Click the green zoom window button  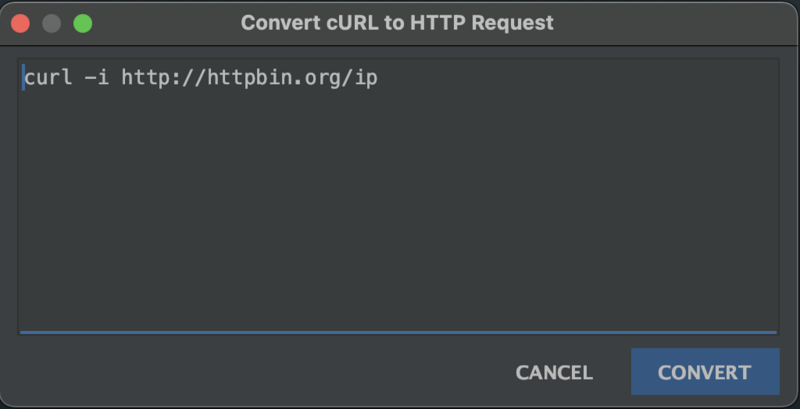[x=83, y=23]
